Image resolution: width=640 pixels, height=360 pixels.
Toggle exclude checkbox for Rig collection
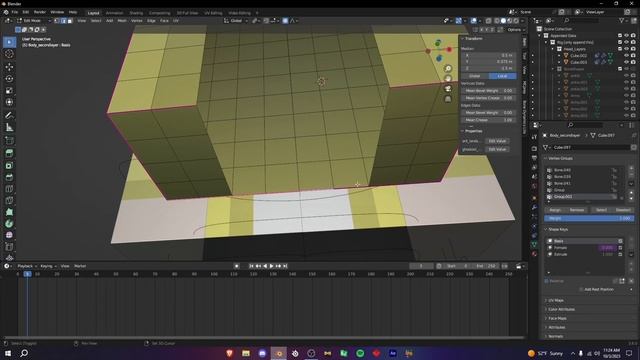[x=620, y=42]
